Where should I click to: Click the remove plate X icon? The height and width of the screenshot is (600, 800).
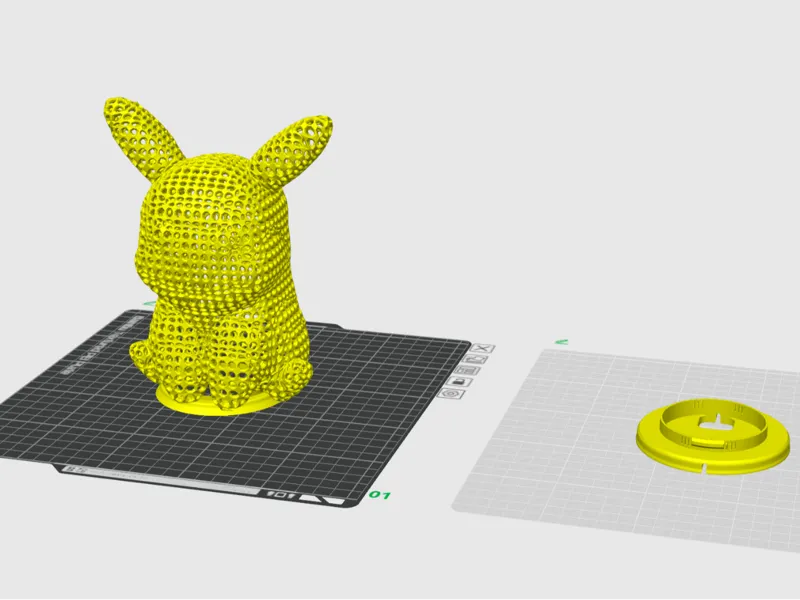click(x=483, y=348)
